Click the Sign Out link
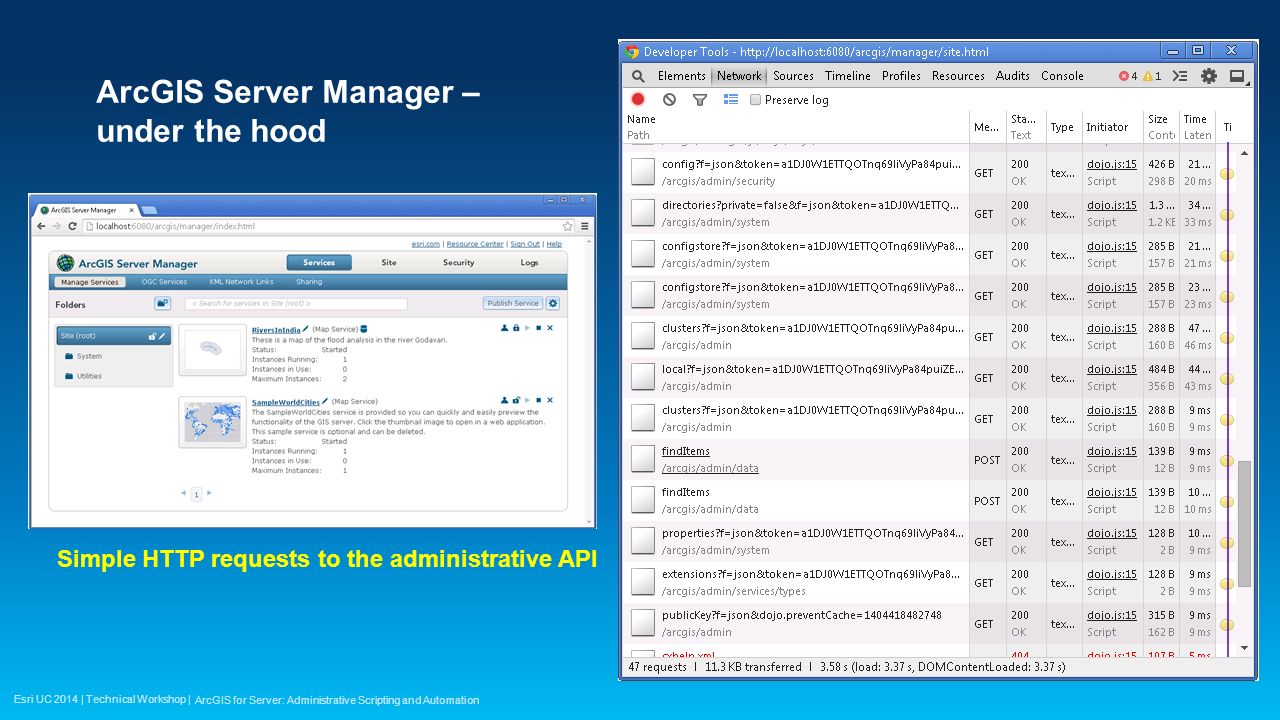Image resolution: width=1280 pixels, height=720 pixels. 524,244
